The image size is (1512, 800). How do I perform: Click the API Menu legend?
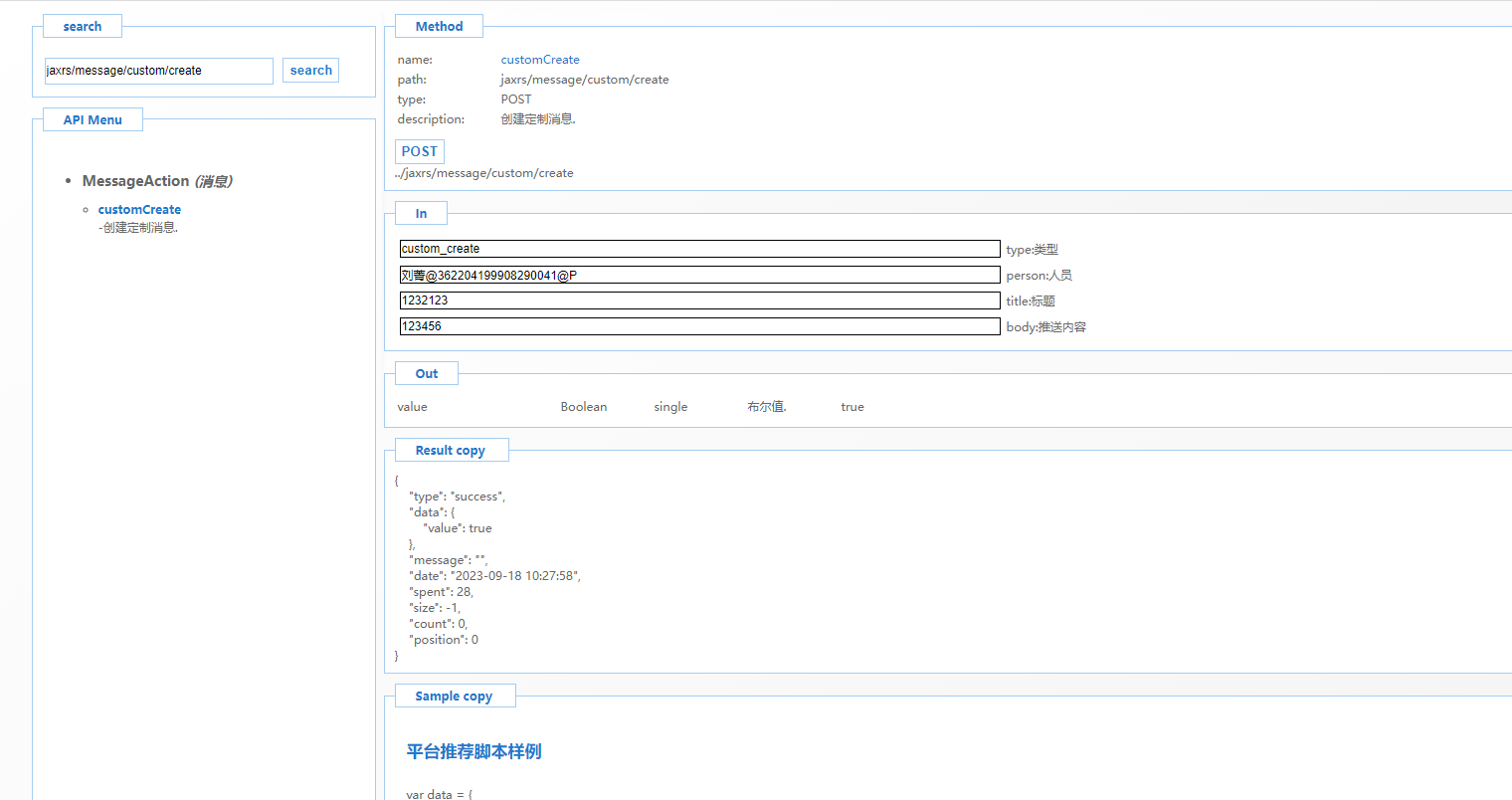point(93,120)
